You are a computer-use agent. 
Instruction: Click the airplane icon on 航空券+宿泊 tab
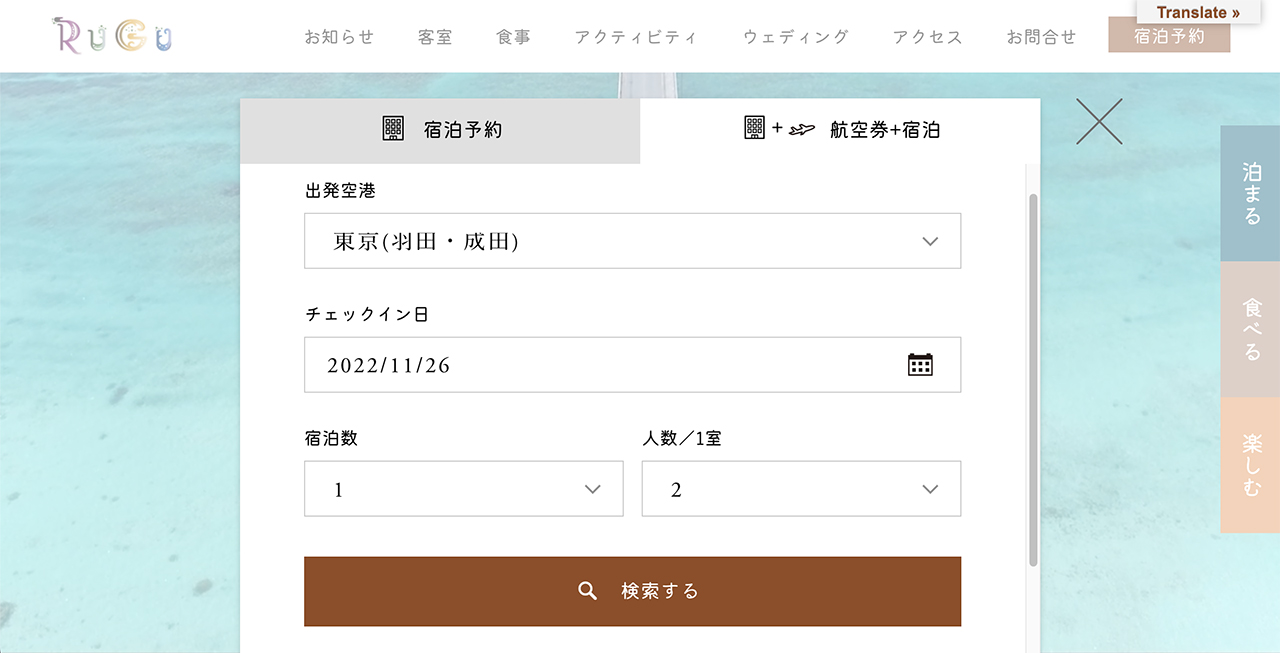(802, 129)
